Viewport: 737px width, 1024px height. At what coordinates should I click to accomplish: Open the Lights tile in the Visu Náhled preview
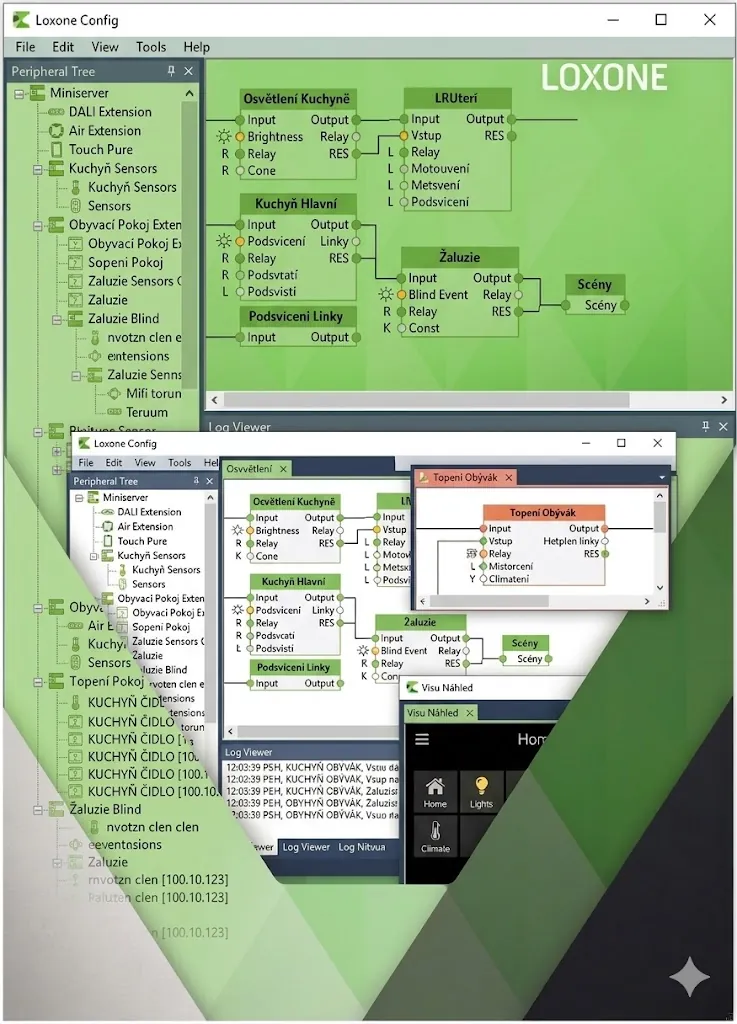coord(481,792)
